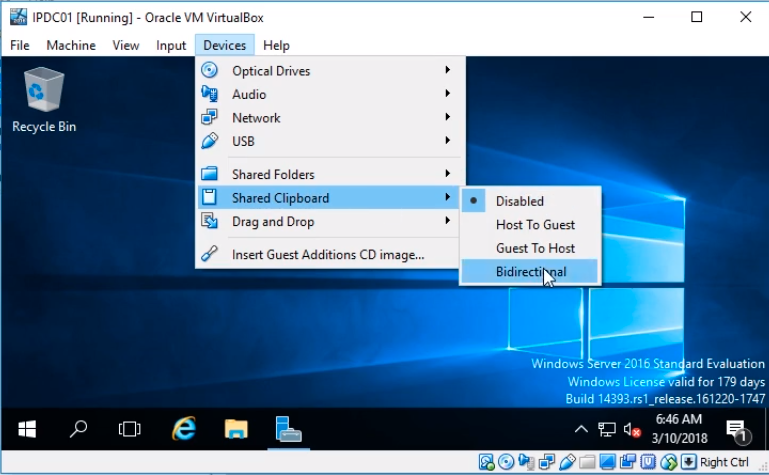The height and width of the screenshot is (475, 769).
Task: Open Task View on the taskbar
Action: [x=129, y=429]
